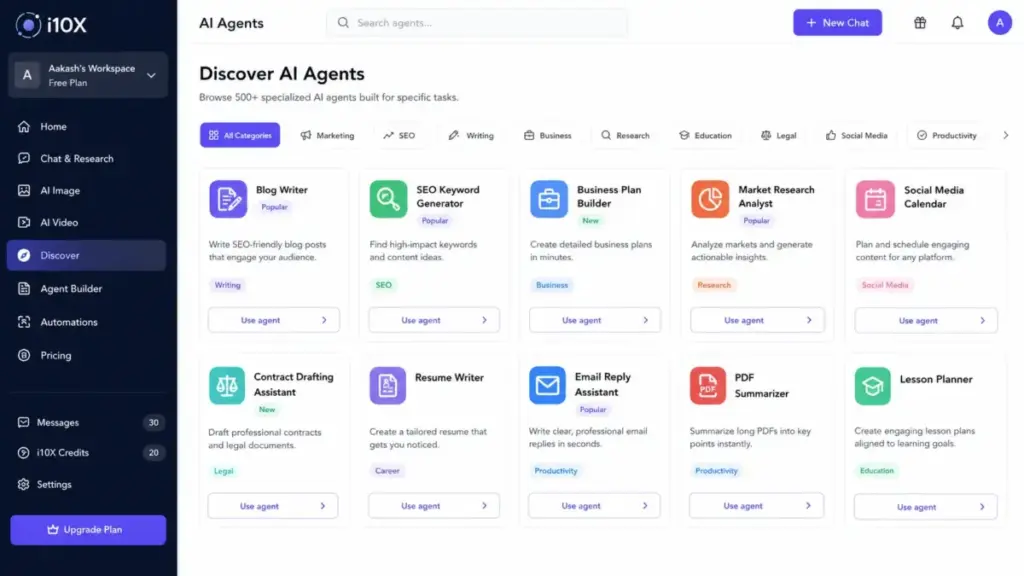Click the arrow on PDF Summarizer's Use agent
1024x576 pixels.
[x=808, y=505]
